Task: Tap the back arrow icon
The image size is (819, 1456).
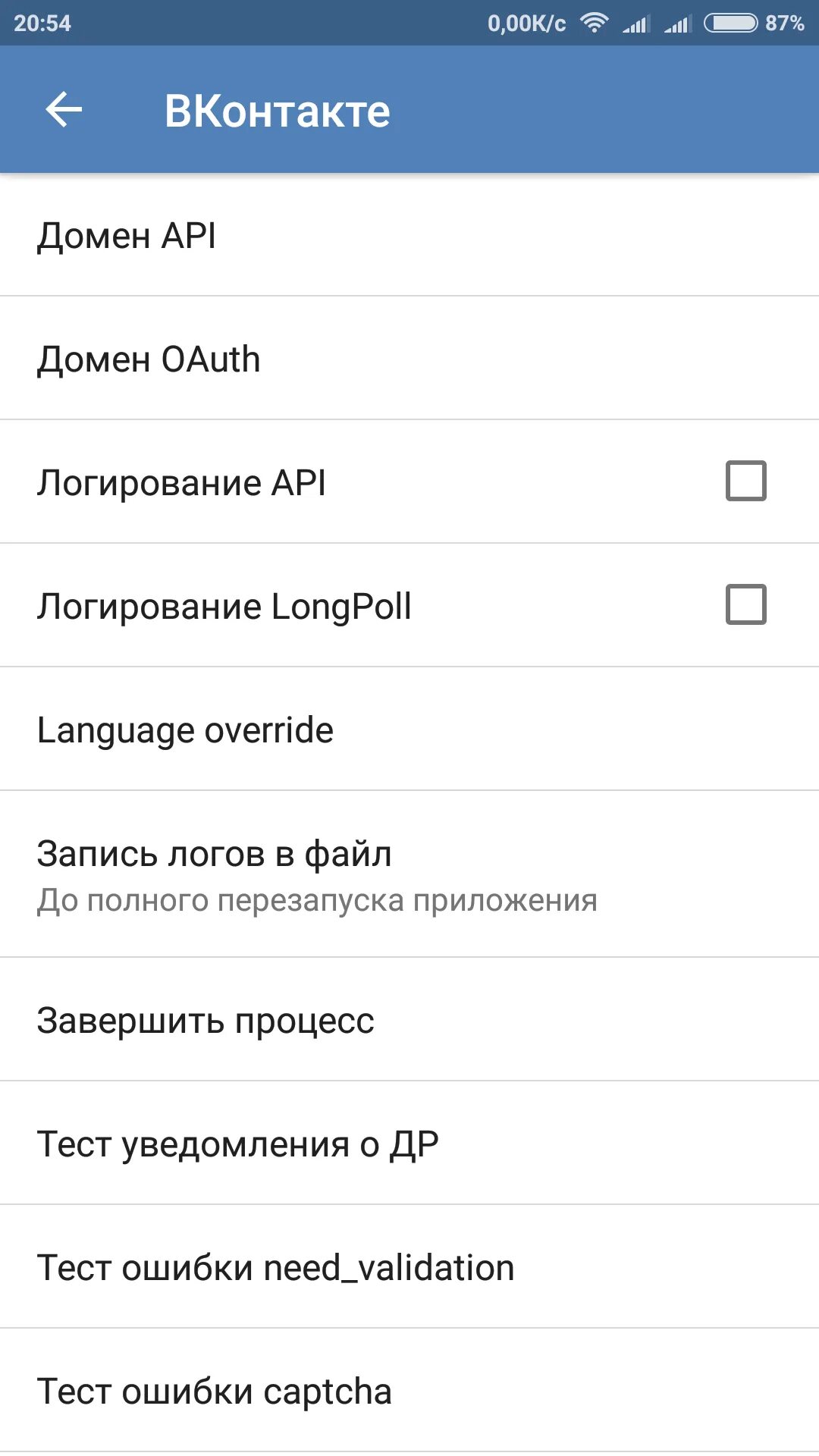Action: 64,110
